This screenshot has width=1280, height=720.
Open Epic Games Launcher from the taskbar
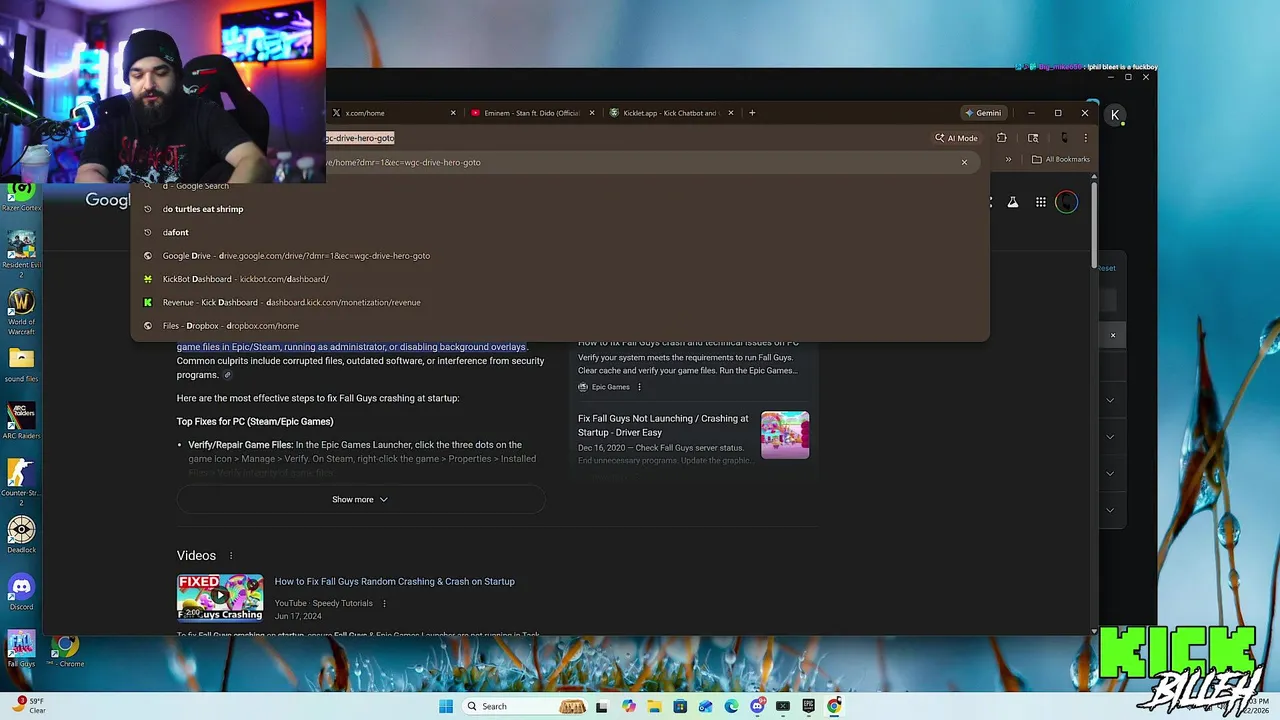coord(808,706)
